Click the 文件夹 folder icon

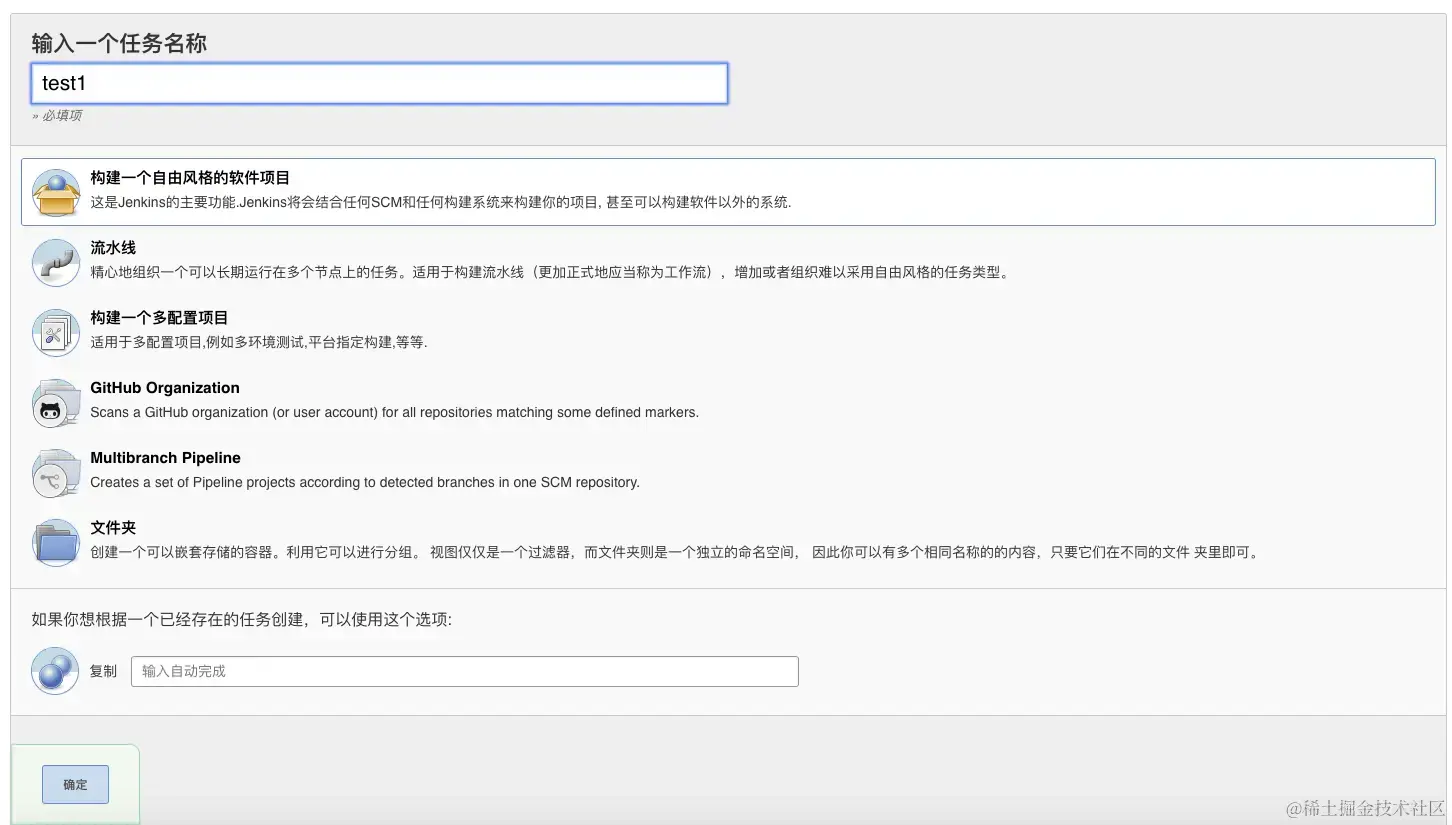pos(56,542)
